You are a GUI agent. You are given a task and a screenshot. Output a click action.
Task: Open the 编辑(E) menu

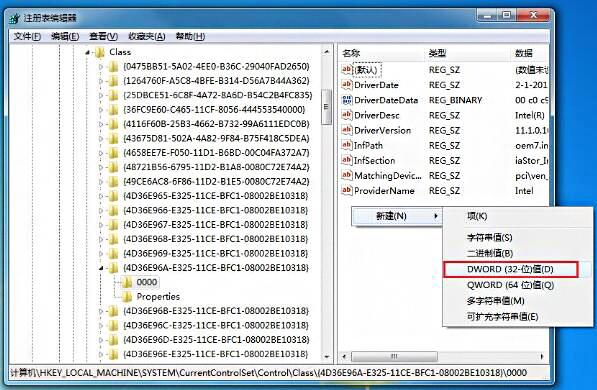[65, 37]
